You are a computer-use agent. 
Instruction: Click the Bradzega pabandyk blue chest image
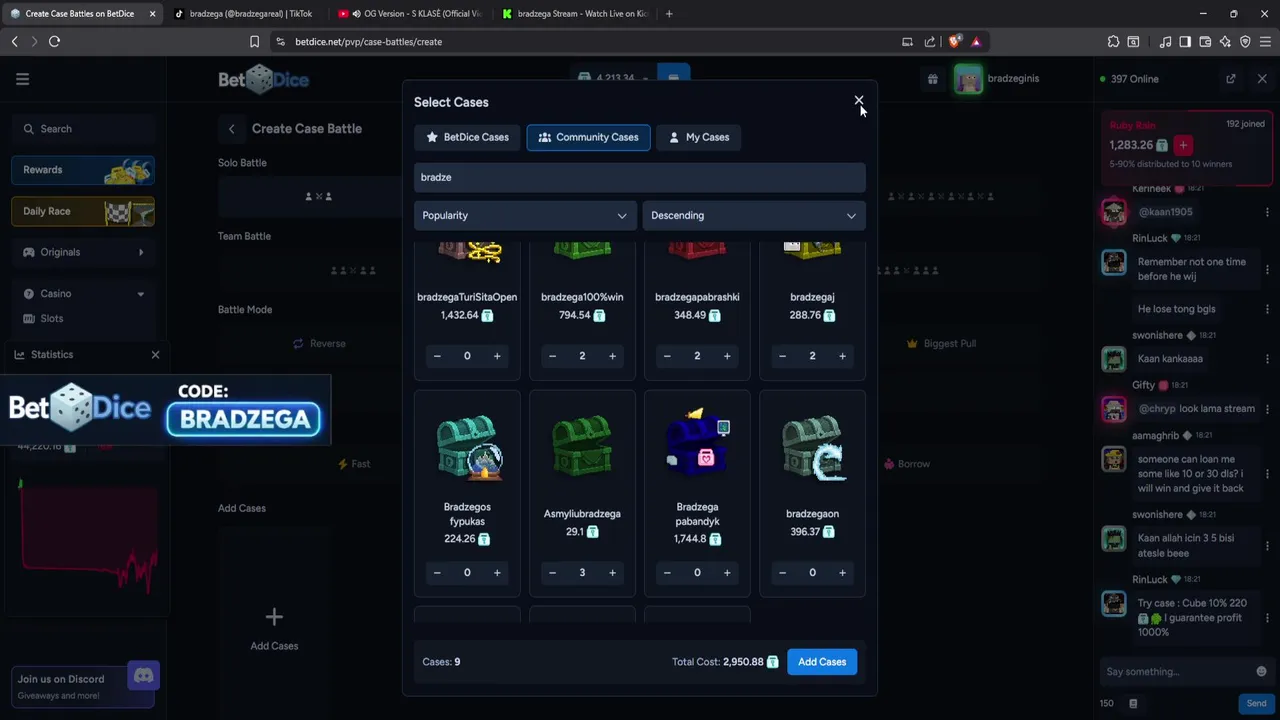697,442
